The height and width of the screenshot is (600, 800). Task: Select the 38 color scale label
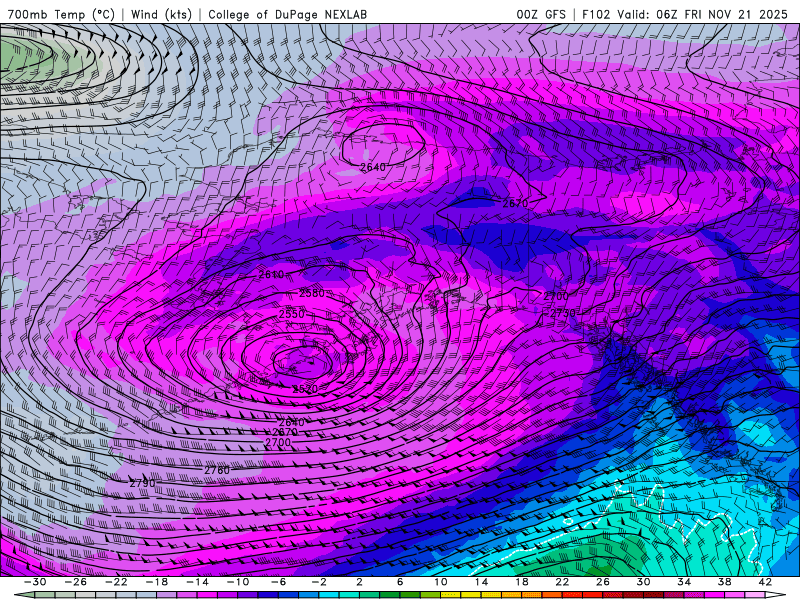point(724,582)
